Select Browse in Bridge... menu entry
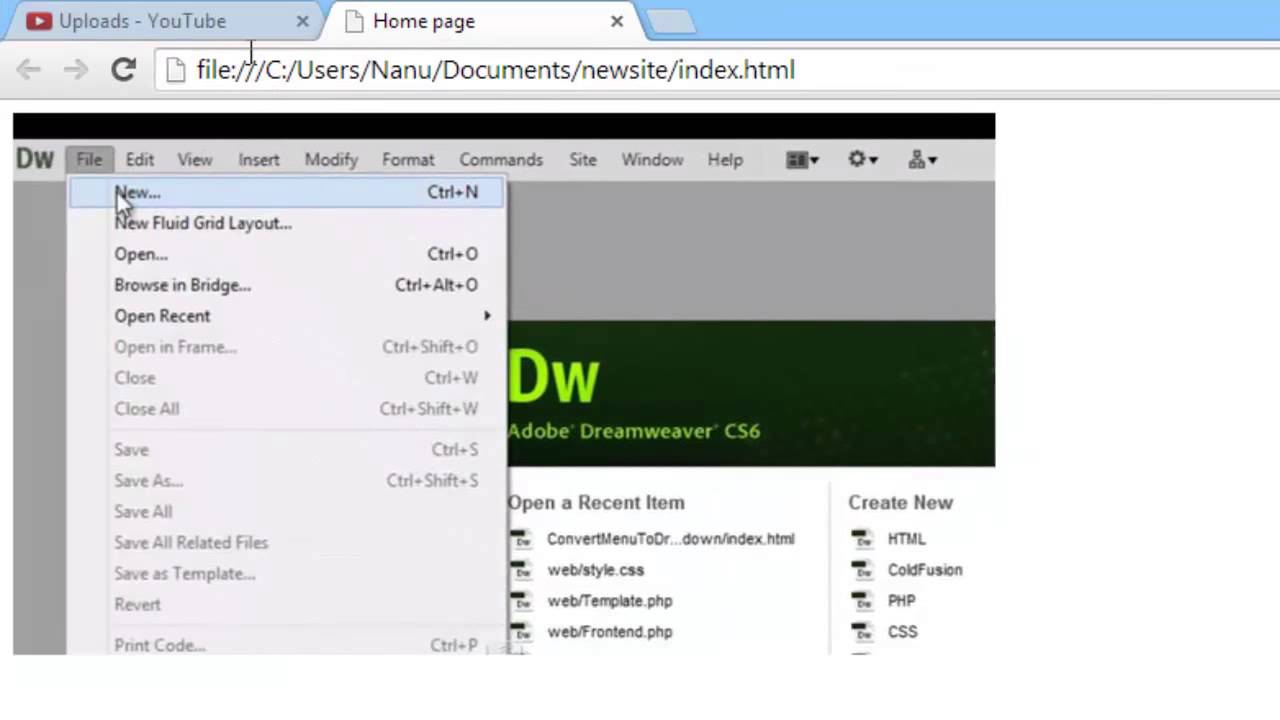 tap(182, 285)
